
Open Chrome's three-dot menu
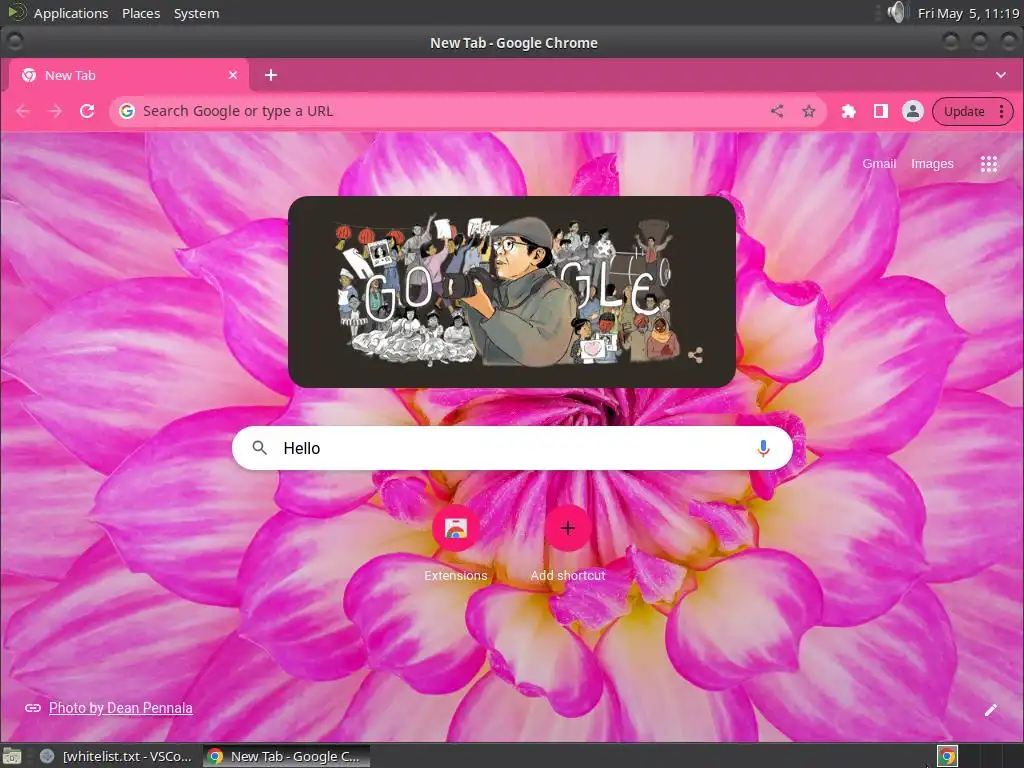tap(1001, 111)
